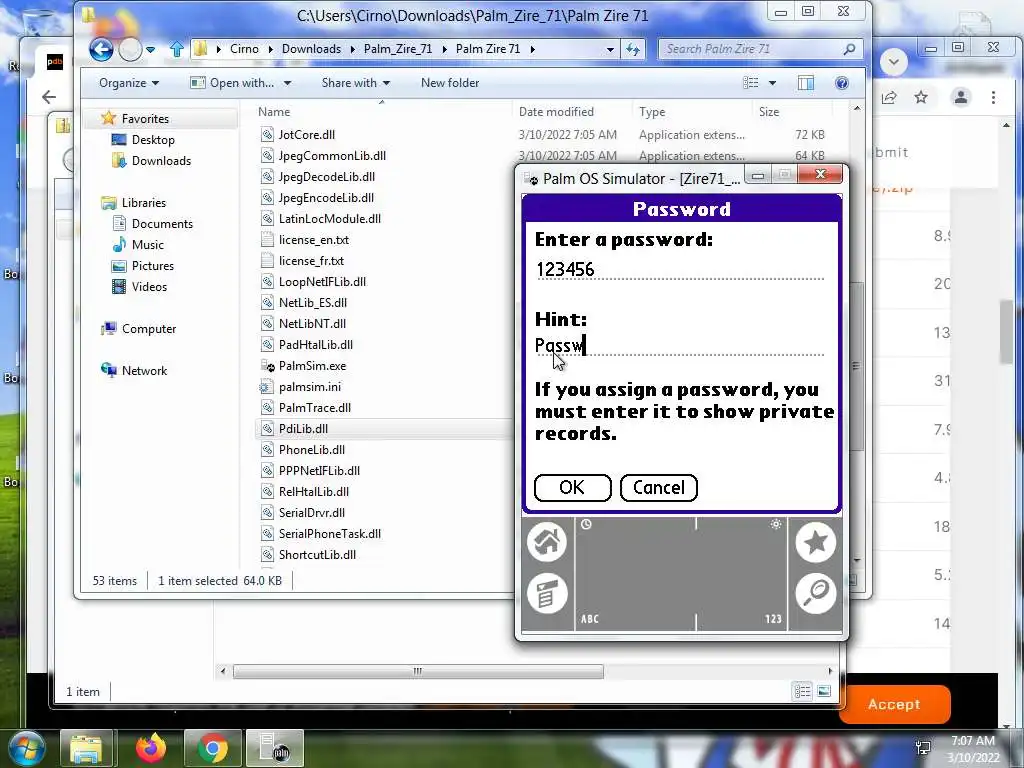
Task: Click the up folder arrow in Explorer
Action: click(x=176, y=49)
